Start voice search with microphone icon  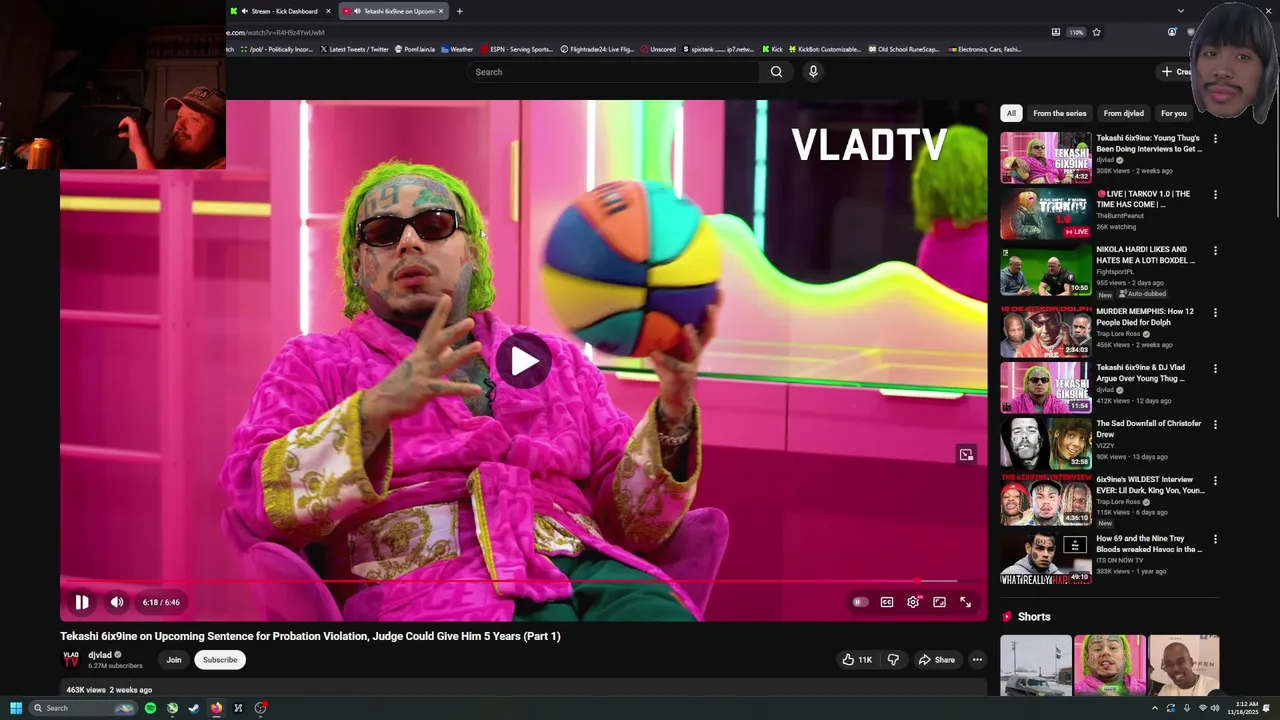(813, 72)
